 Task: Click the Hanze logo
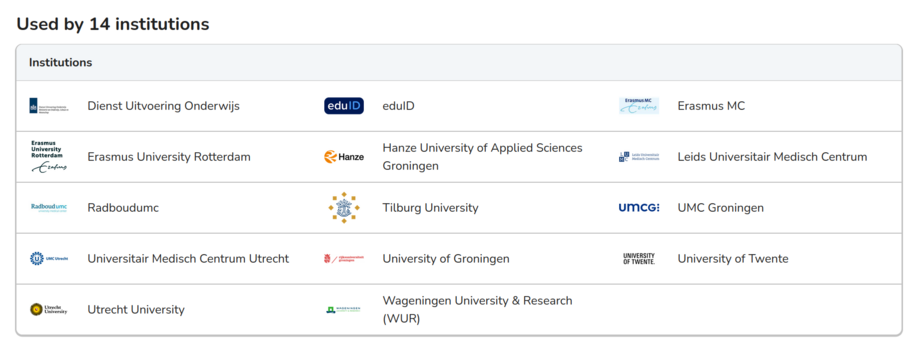[344, 157]
